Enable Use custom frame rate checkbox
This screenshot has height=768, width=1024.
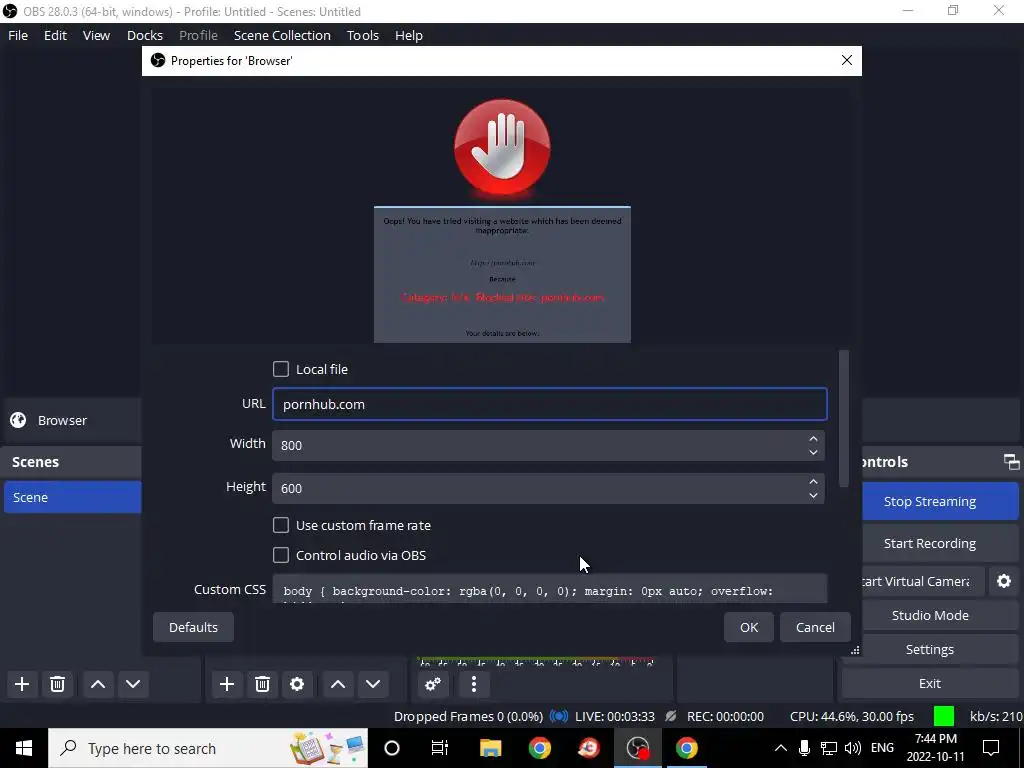pyautogui.click(x=281, y=525)
